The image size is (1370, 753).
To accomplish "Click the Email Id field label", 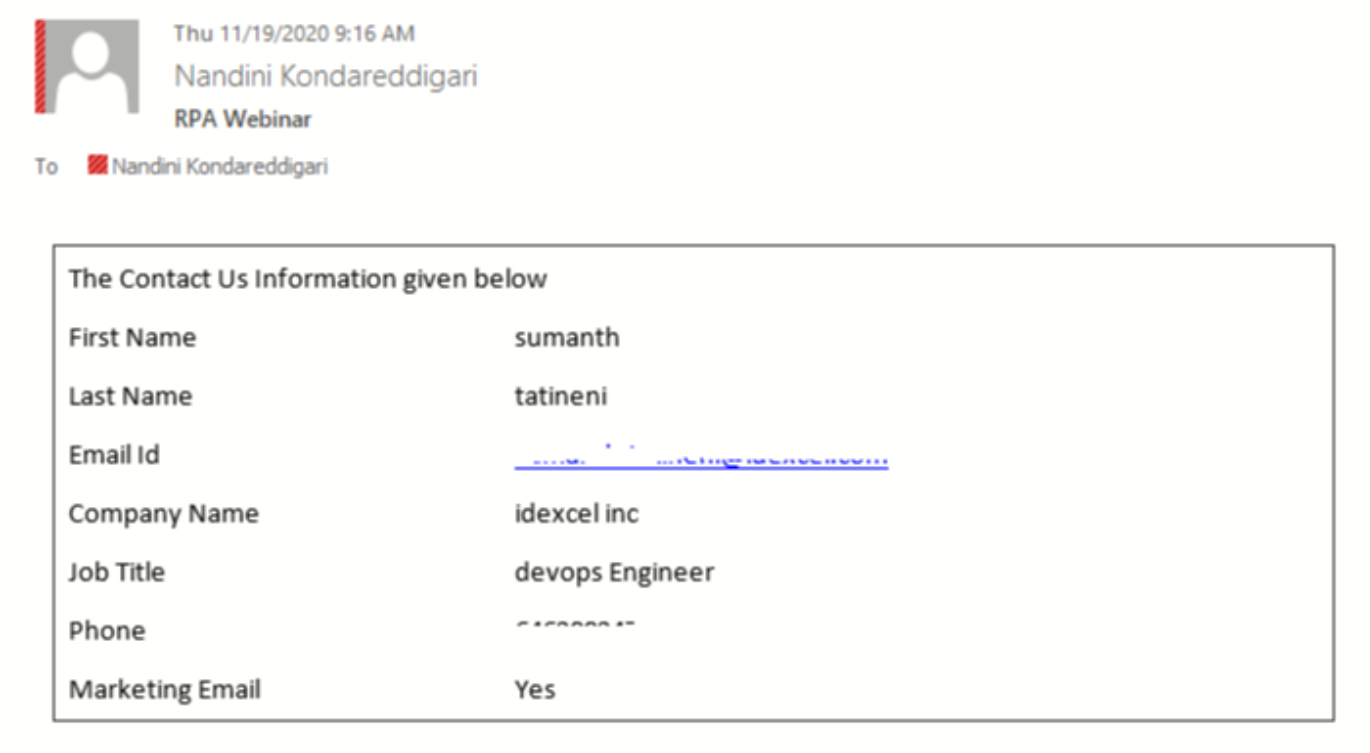I will [114, 455].
